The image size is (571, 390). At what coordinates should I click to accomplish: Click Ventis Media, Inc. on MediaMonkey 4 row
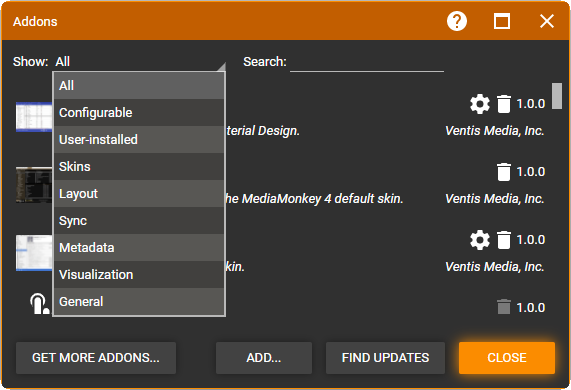pos(495,199)
